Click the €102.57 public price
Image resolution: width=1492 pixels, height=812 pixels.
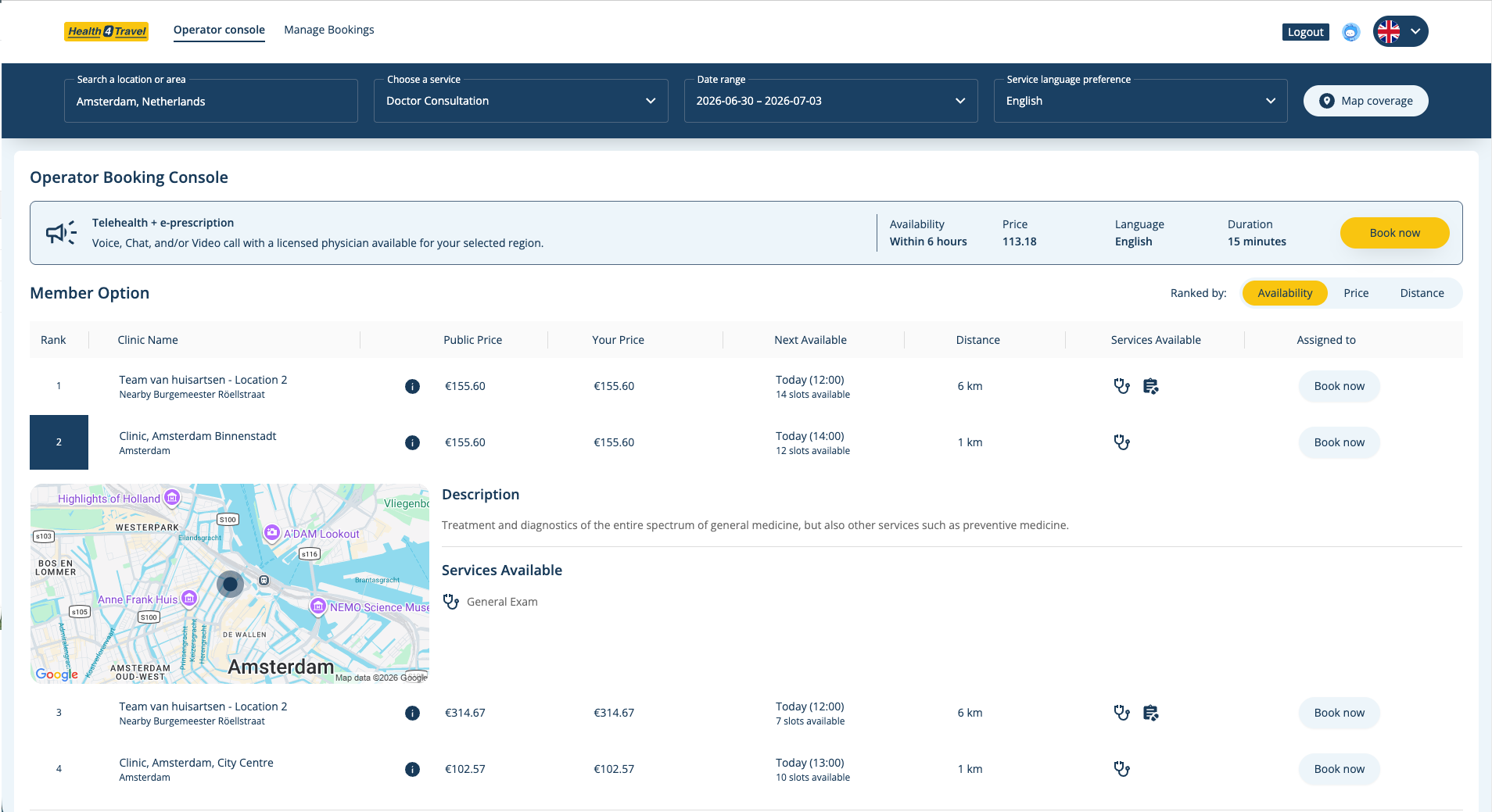click(465, 769)
